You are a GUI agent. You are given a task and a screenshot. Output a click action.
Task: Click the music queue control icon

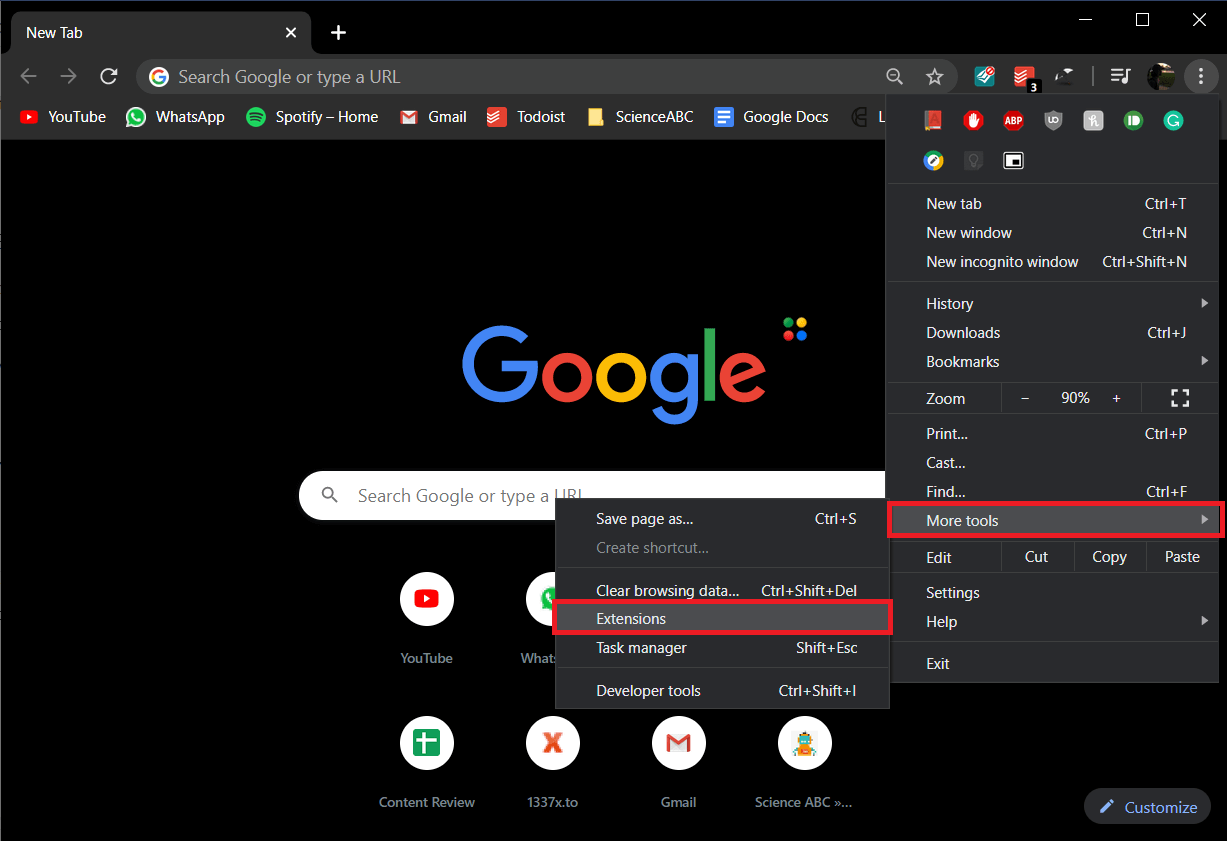click(1120, 76)
